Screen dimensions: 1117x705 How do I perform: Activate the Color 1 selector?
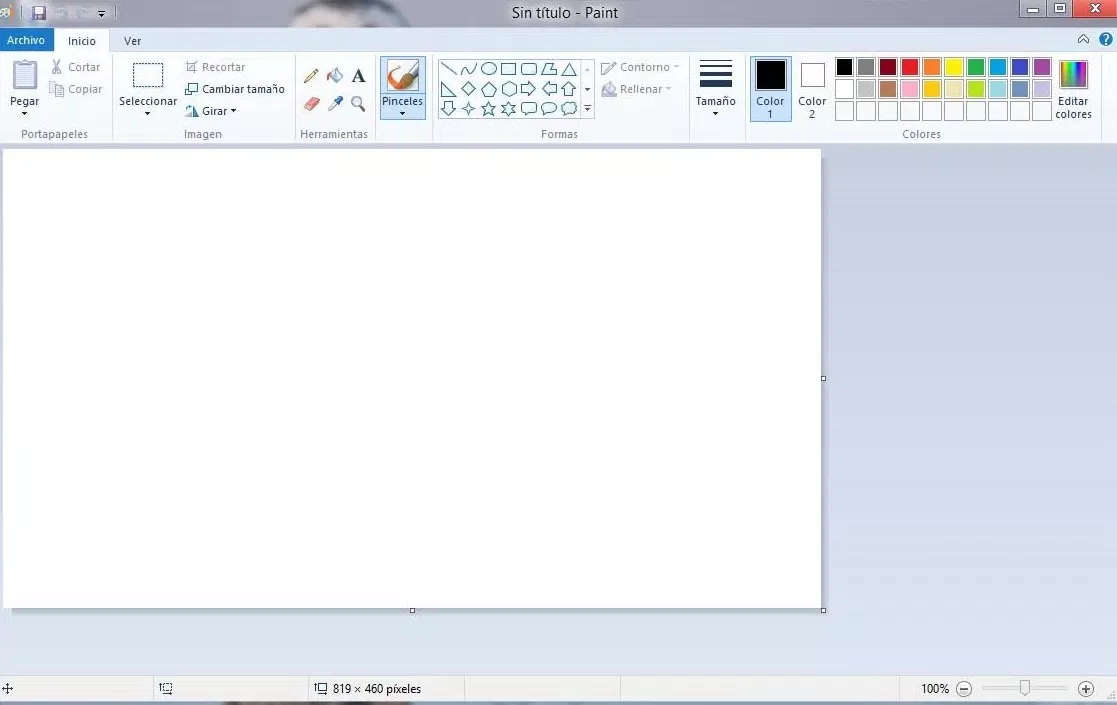tap(770, 88)
